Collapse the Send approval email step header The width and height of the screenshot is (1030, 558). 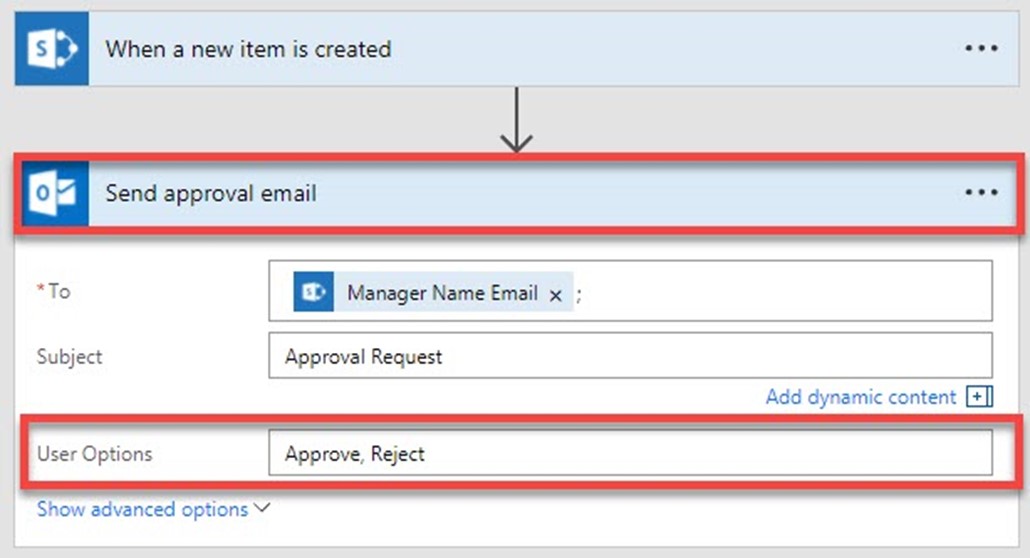tap(519, 193)
